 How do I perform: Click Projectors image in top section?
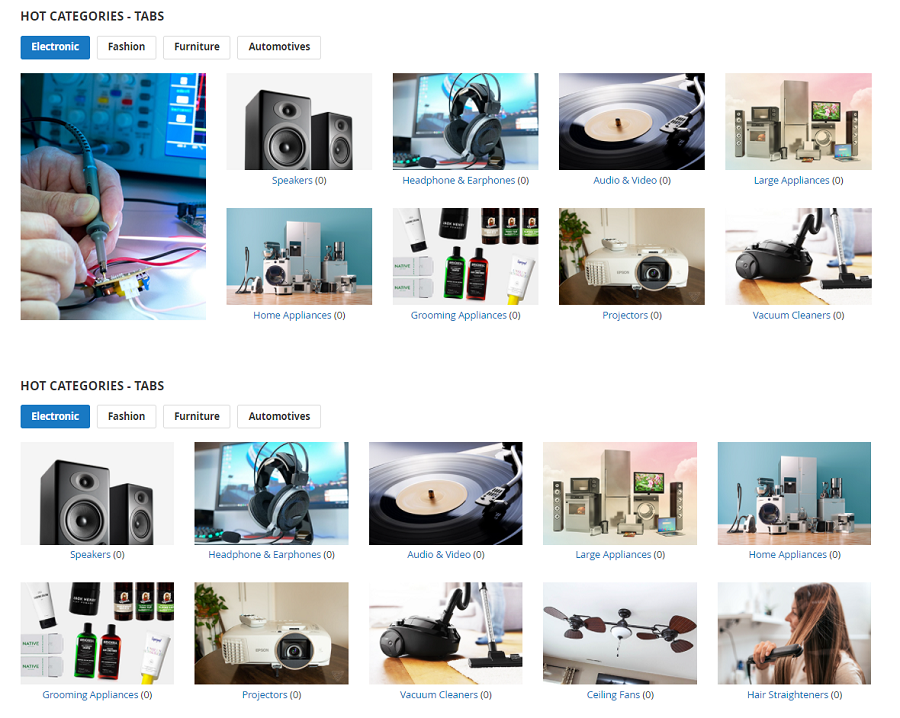click(632, 257)
